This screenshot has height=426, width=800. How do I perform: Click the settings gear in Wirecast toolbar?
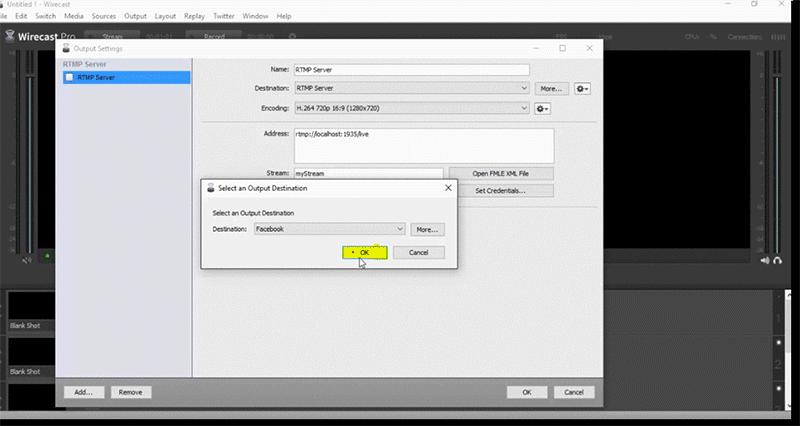click(x=292, y=36)
